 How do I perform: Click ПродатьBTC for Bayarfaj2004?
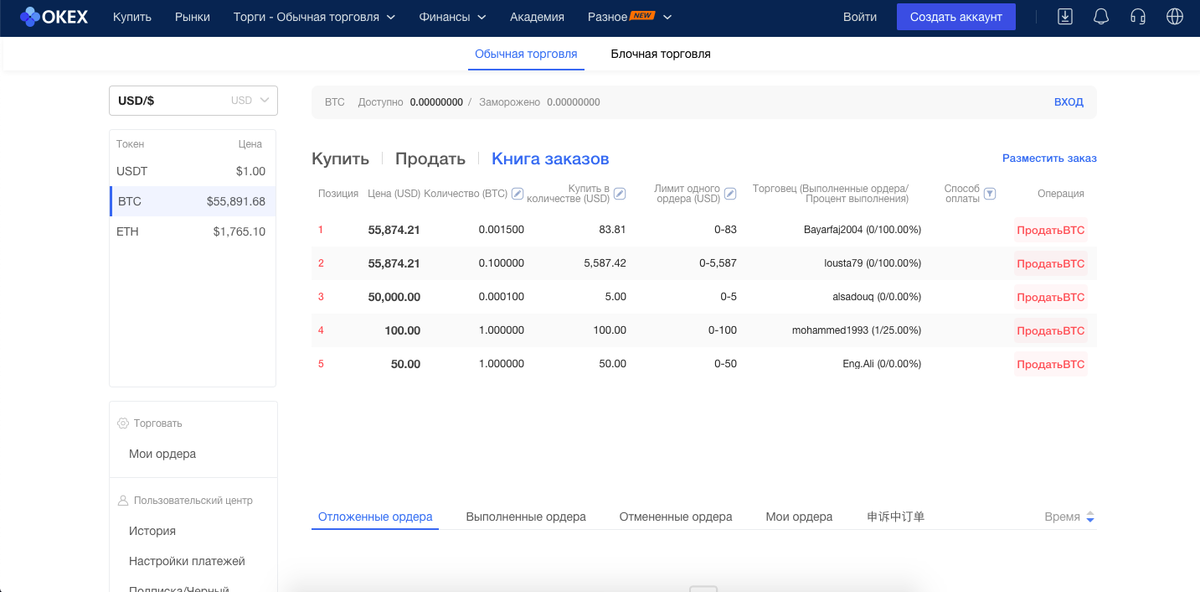[x=1050, y=230]
